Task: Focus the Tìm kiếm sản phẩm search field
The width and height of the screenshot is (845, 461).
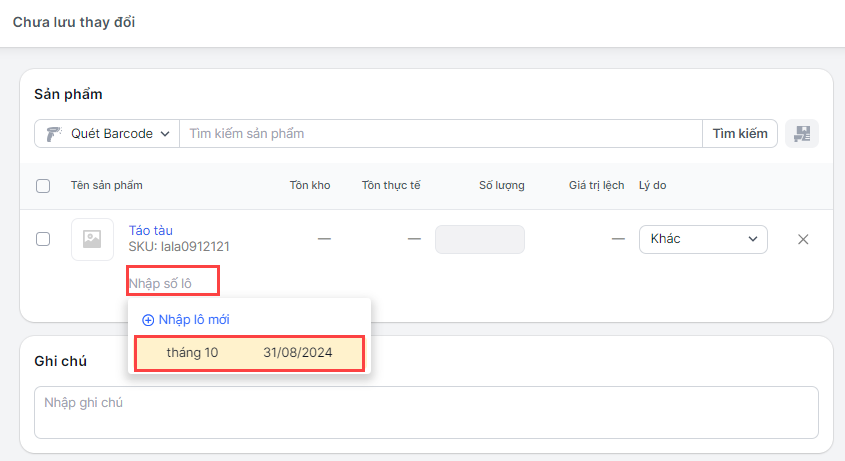Action: tap(441, 134)
